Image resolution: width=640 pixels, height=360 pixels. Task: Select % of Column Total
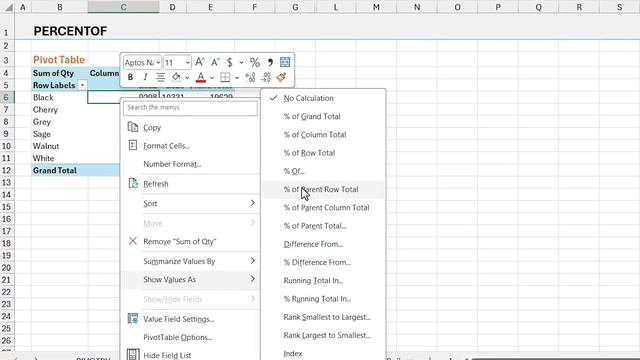coord(315,135)
